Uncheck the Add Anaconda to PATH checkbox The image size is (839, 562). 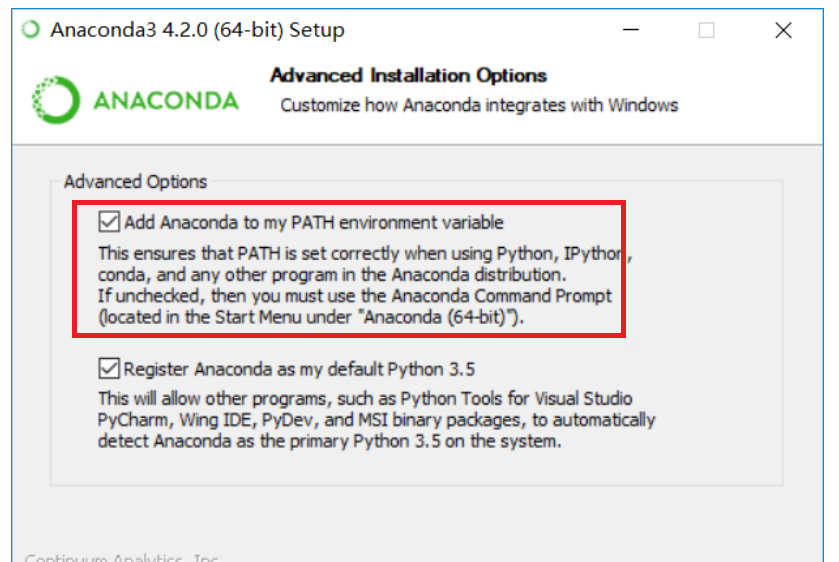pyautogui.click(x=109, y=221)
